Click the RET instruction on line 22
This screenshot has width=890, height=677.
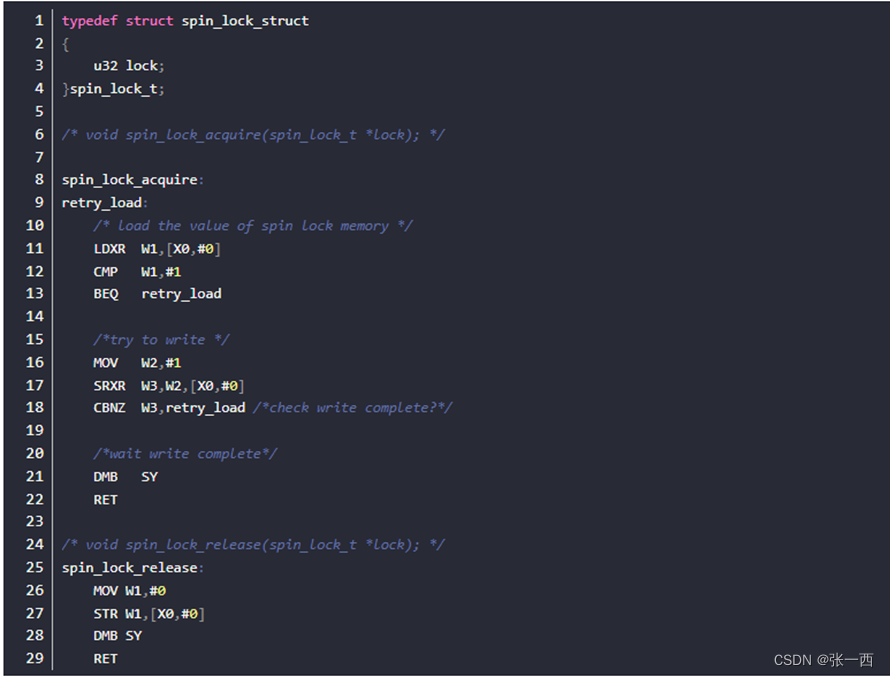point(105,500)
